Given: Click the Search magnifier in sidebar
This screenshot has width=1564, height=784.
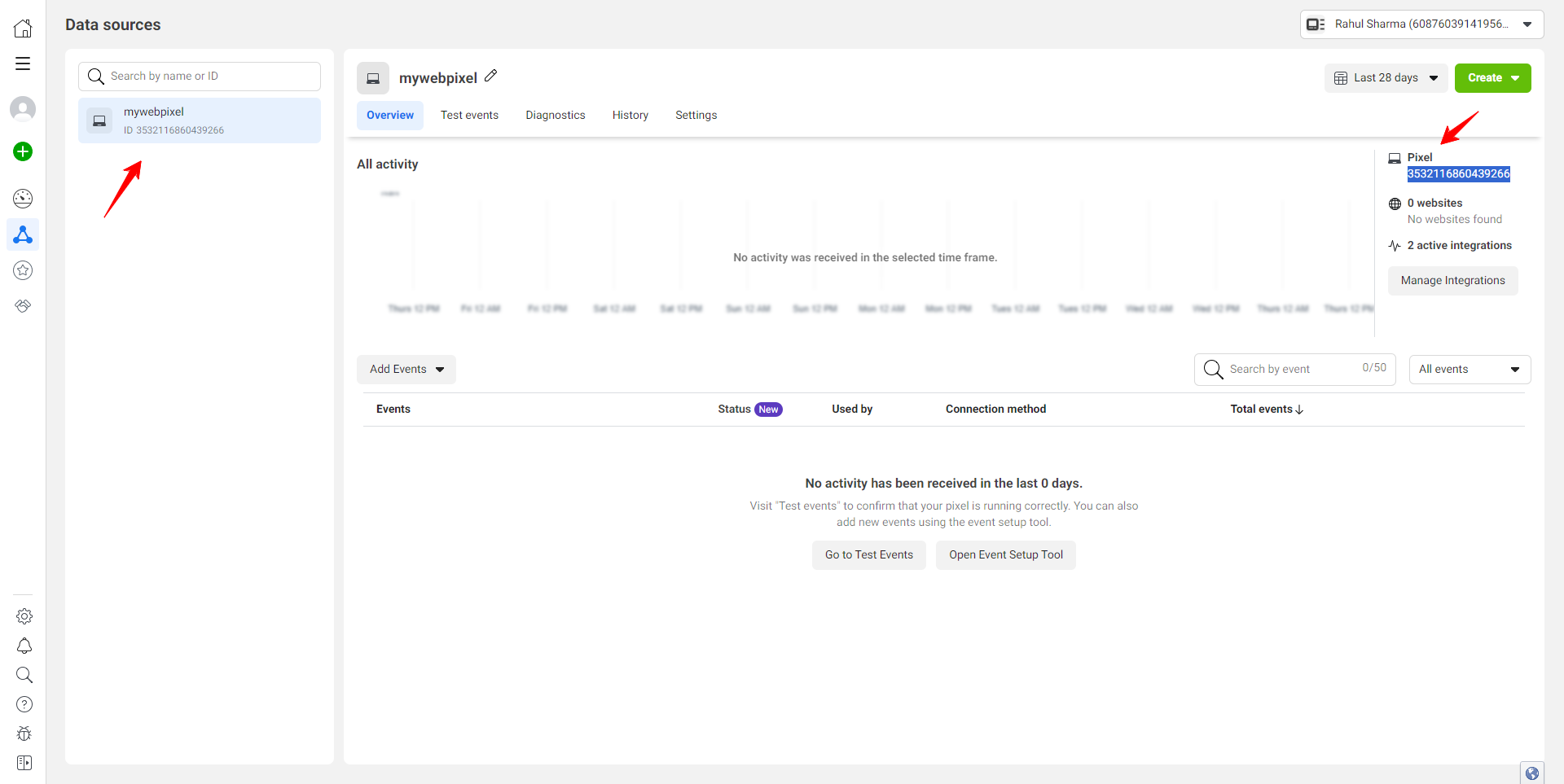Looking at the screenshot, I should click(24, 675).
